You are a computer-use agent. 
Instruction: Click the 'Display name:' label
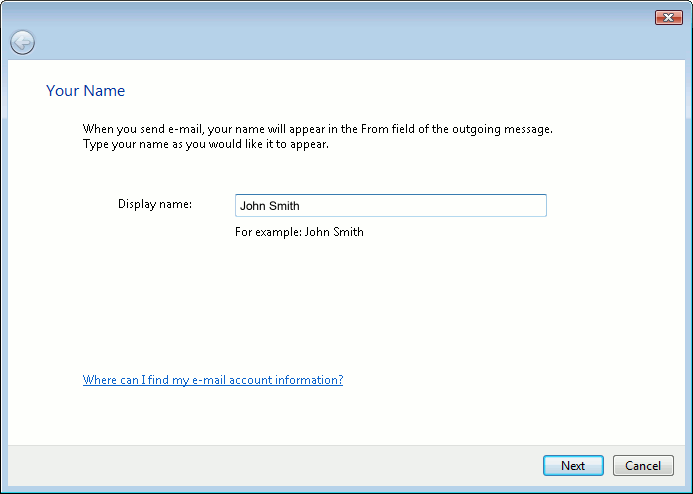tap(155, 204)
